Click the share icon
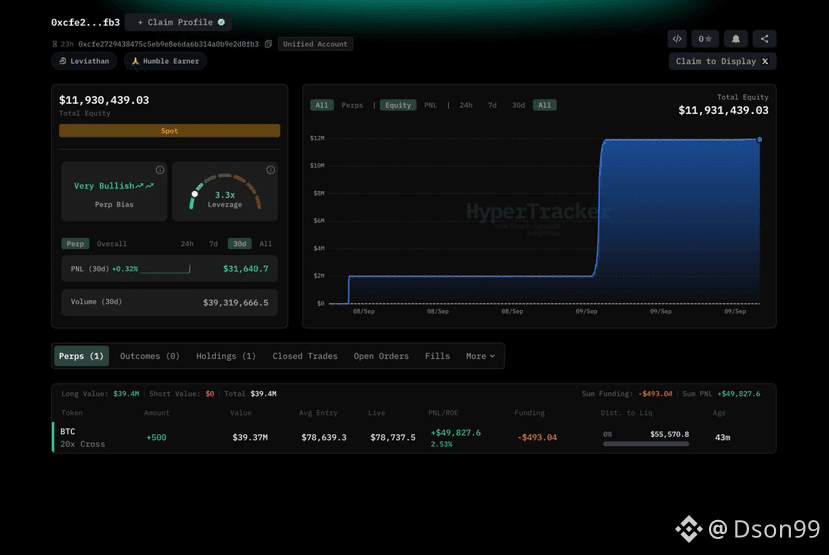 tap(764, 39)
